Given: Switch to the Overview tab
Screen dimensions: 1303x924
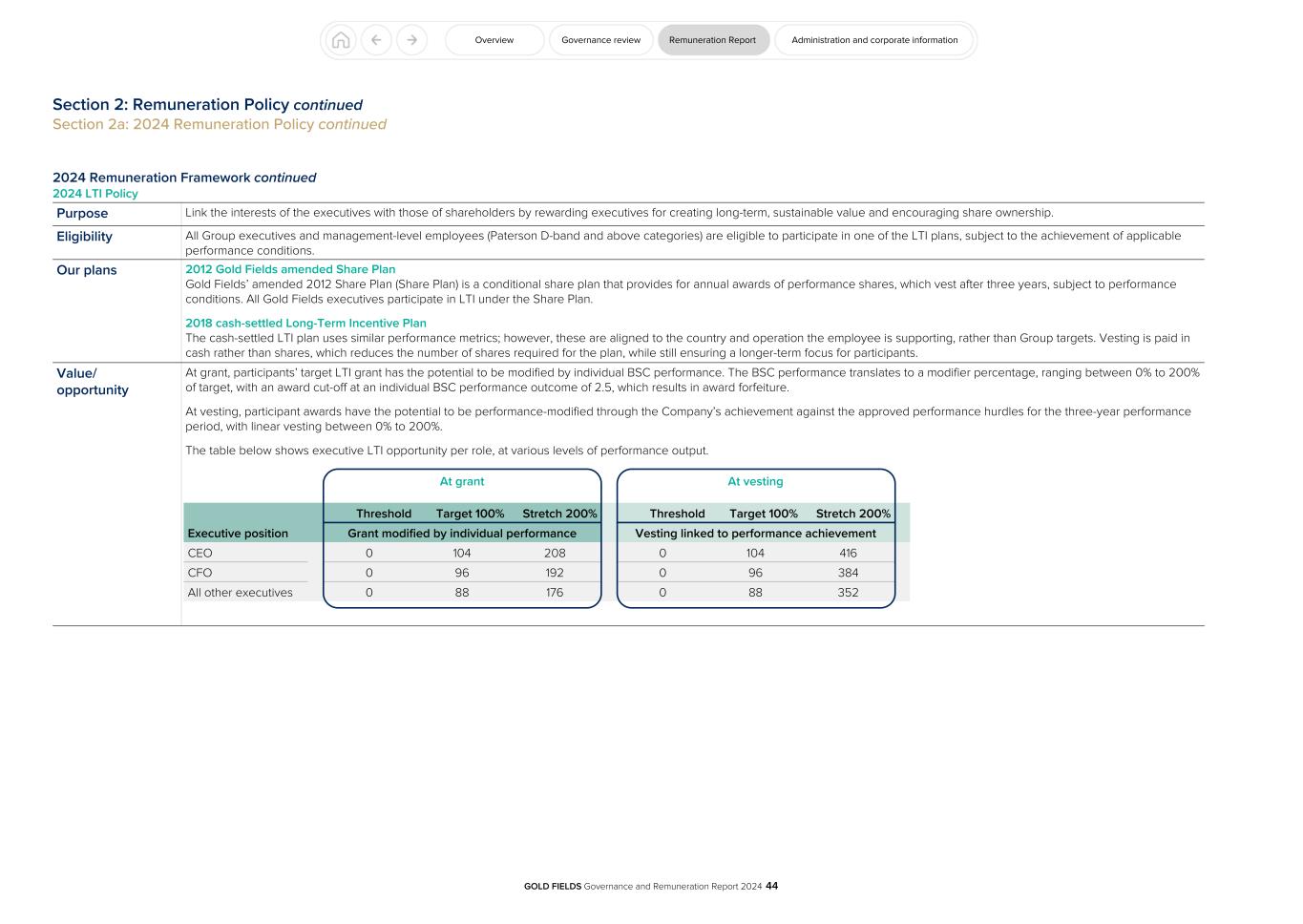Looking at the screenshot, I should point(494,40).
